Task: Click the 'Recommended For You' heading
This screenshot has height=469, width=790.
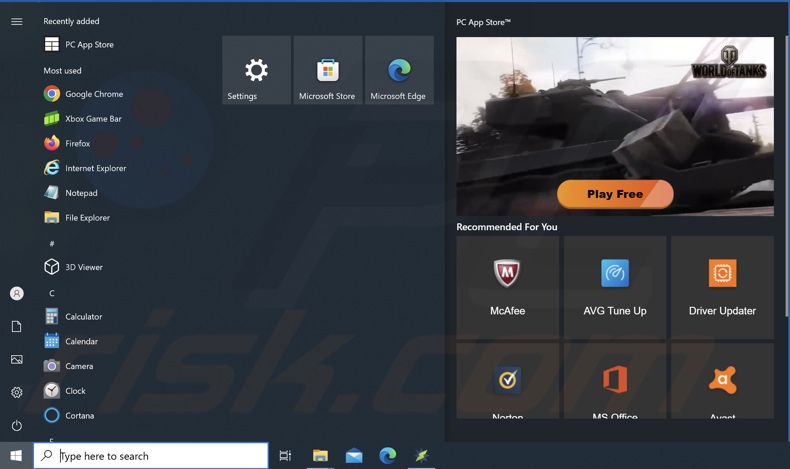Action: 507,227
